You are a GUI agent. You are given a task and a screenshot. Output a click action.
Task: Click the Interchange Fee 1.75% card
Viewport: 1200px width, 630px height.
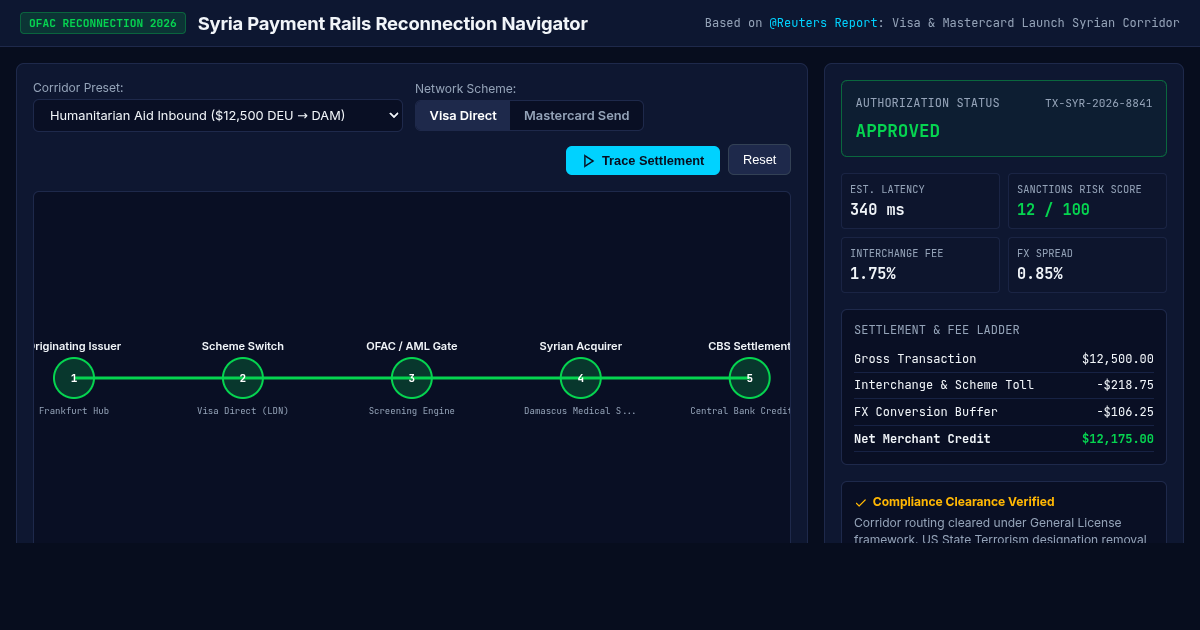click(920, 265)
